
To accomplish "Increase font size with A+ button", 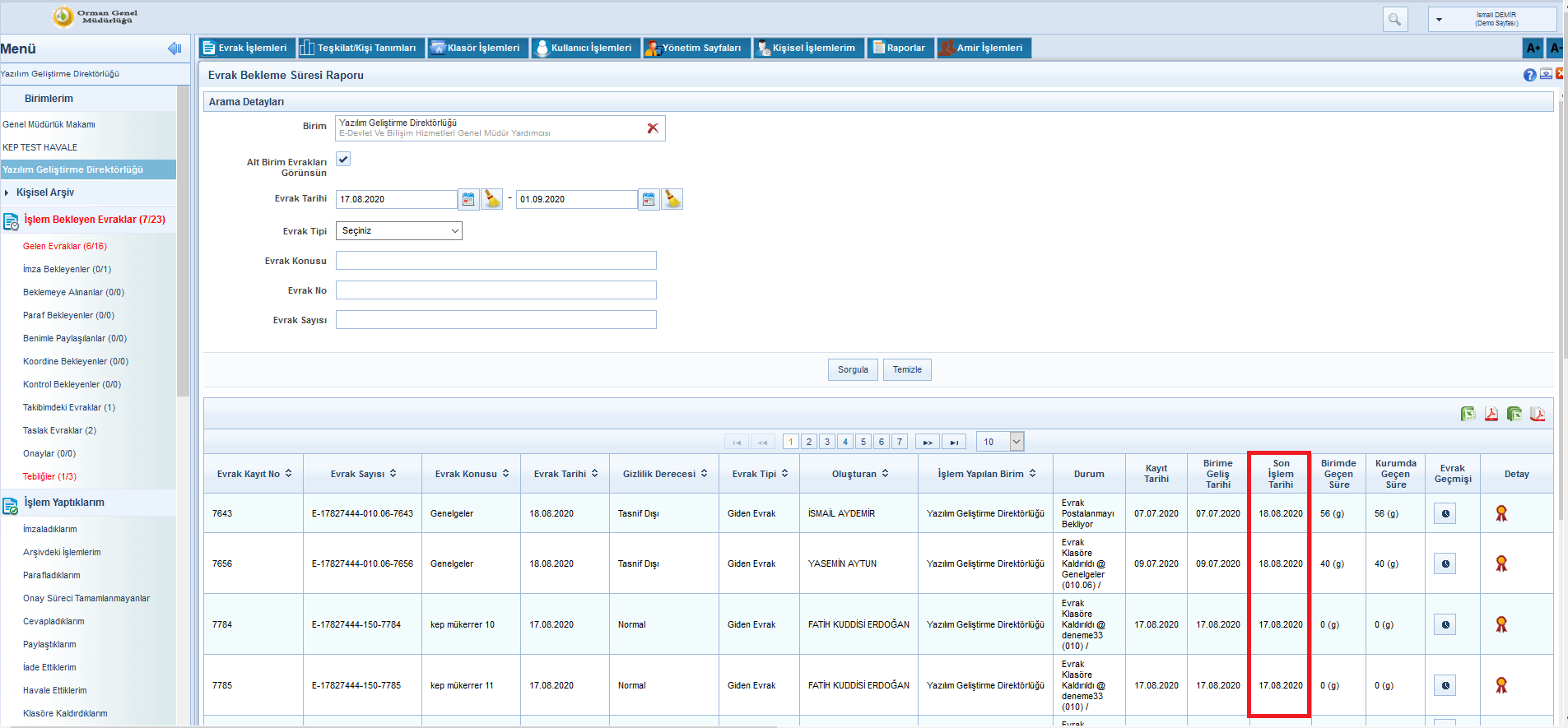I will point(1533,48).
